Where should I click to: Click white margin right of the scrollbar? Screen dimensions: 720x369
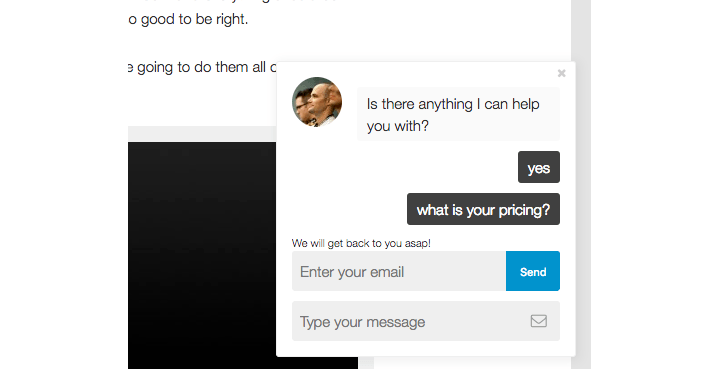click(655, 184)
